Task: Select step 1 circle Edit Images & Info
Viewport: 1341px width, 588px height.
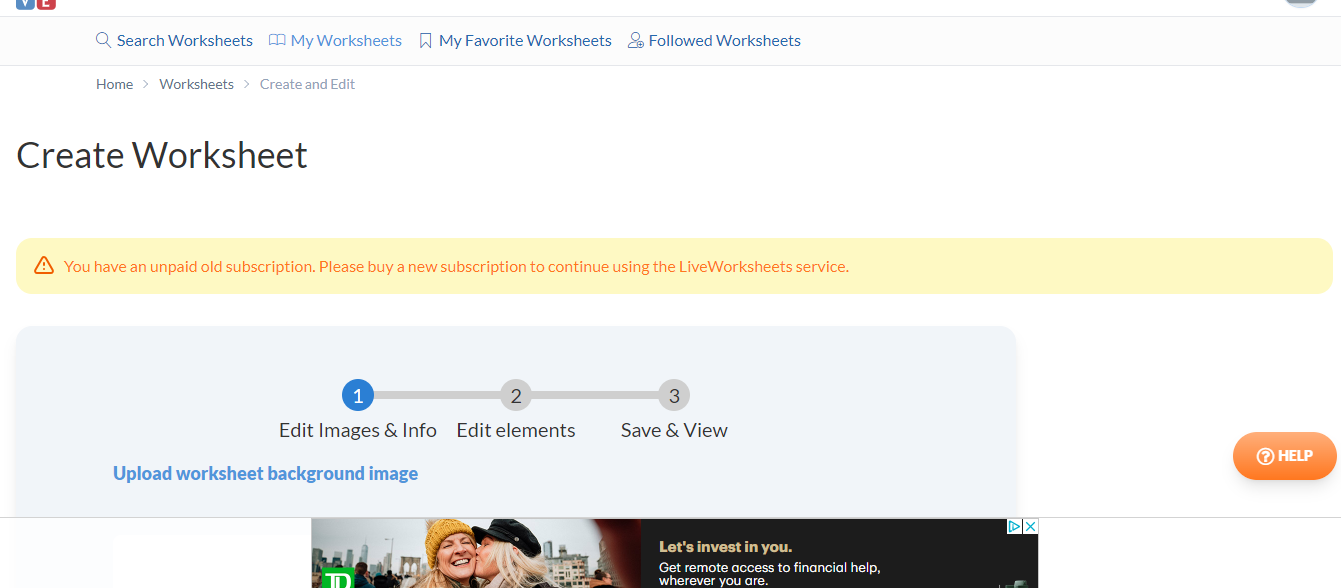Action: coord(358,396)
